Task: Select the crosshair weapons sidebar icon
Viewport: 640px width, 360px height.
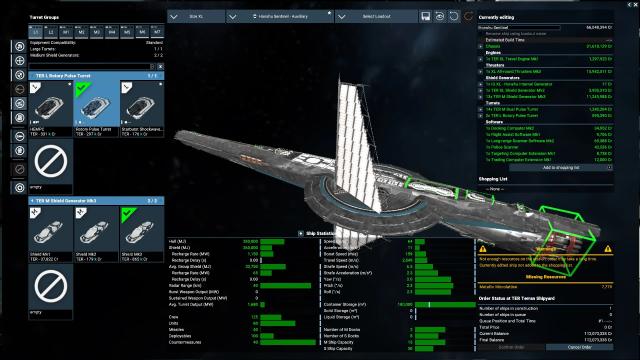Action: tap(19, 60)
